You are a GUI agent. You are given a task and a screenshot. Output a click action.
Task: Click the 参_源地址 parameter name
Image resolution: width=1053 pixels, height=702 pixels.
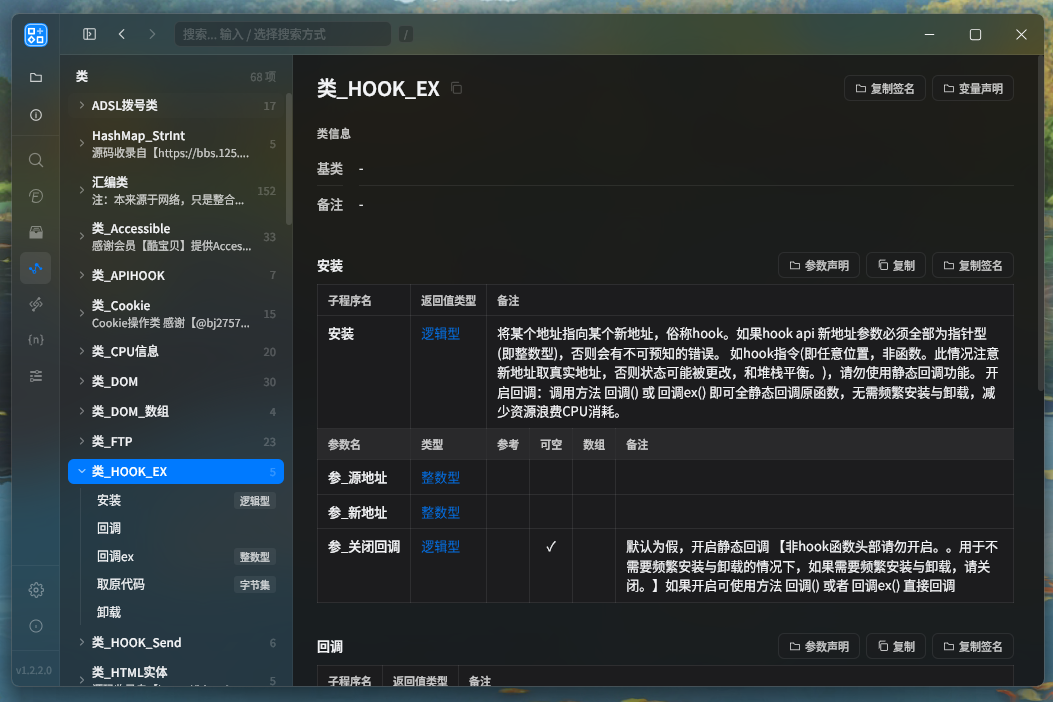pyautogui.click(x=357, y=478)
